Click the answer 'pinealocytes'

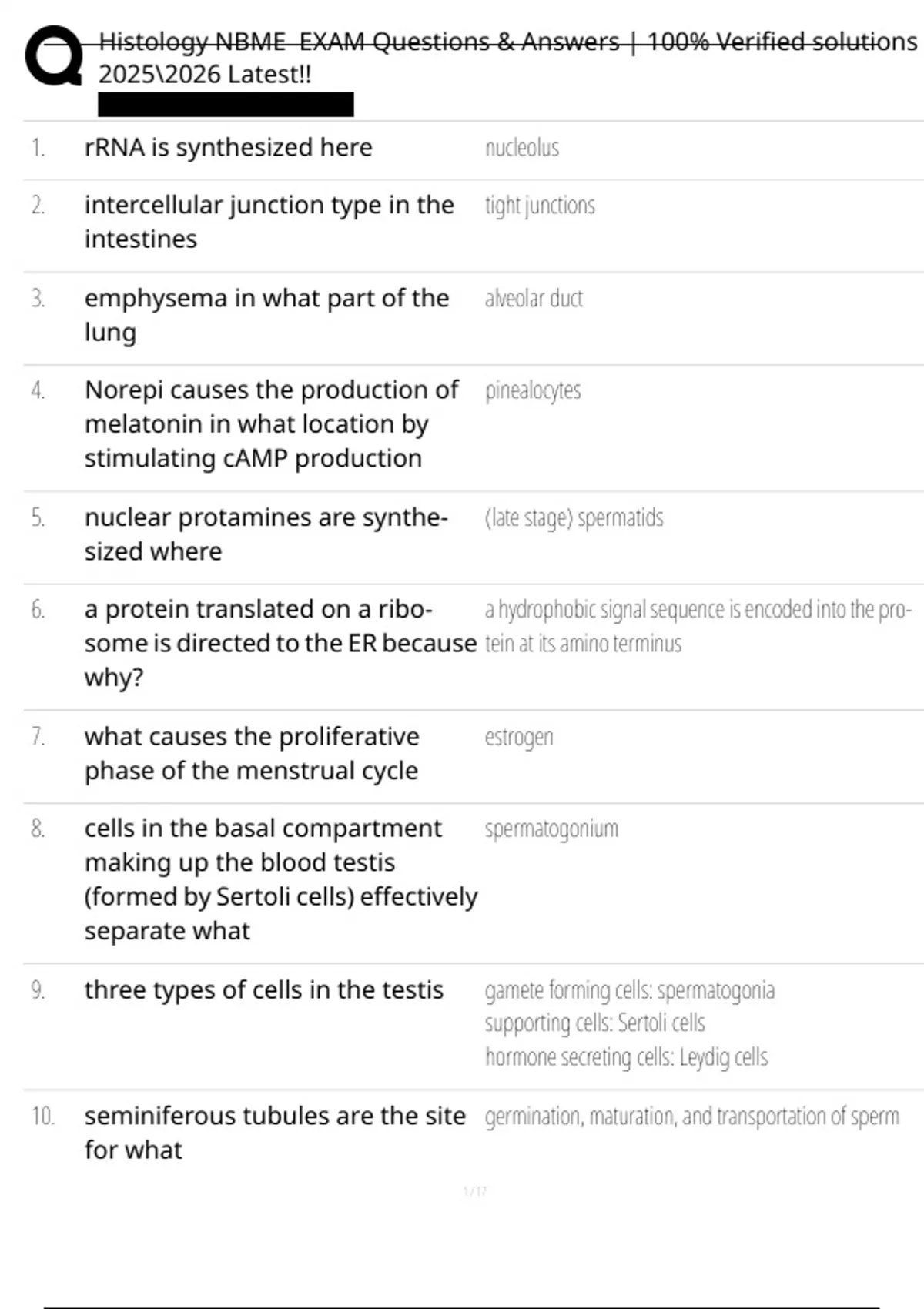tap(533, 390)
